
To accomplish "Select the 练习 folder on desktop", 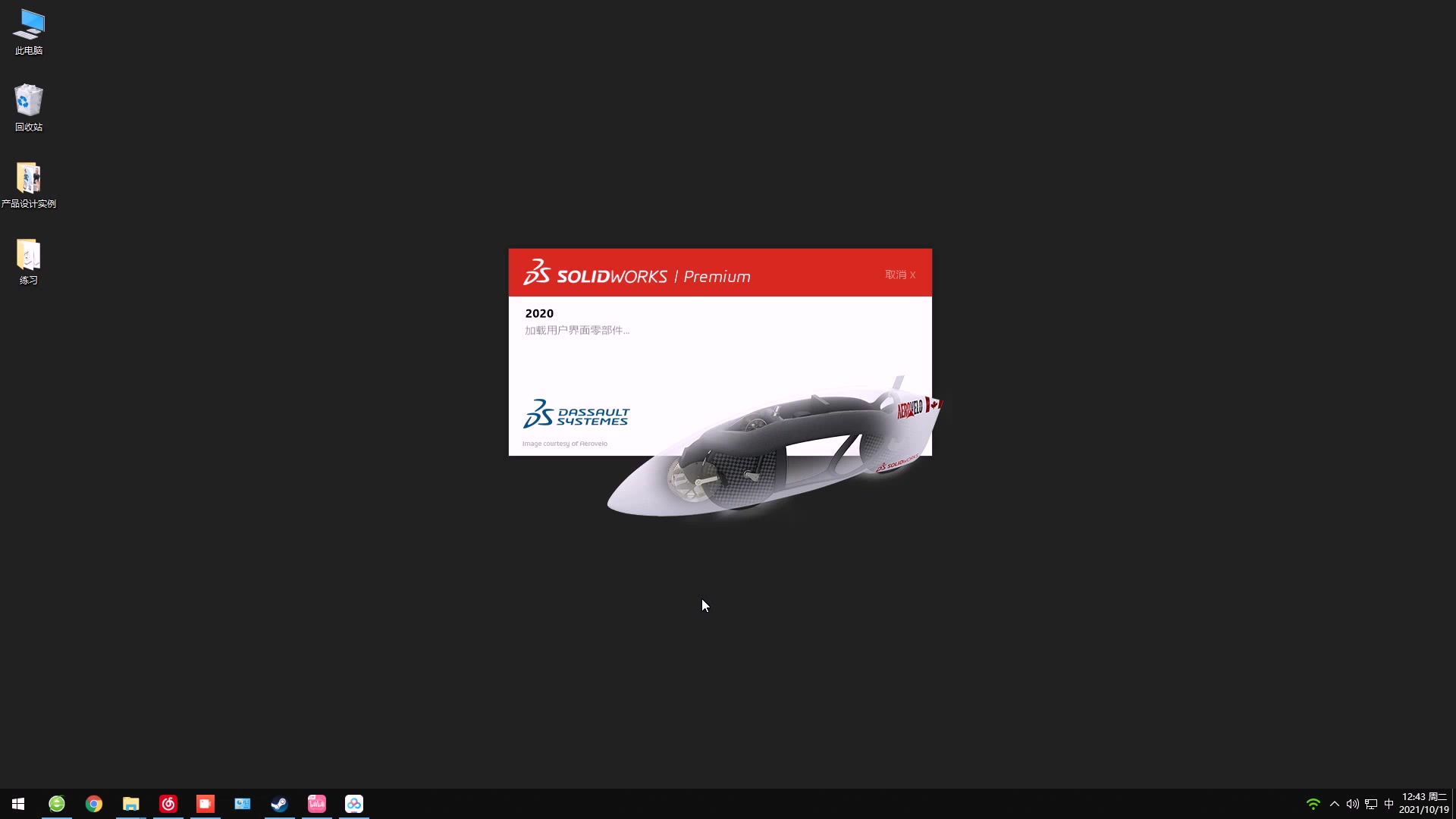I will coord(29,262).
